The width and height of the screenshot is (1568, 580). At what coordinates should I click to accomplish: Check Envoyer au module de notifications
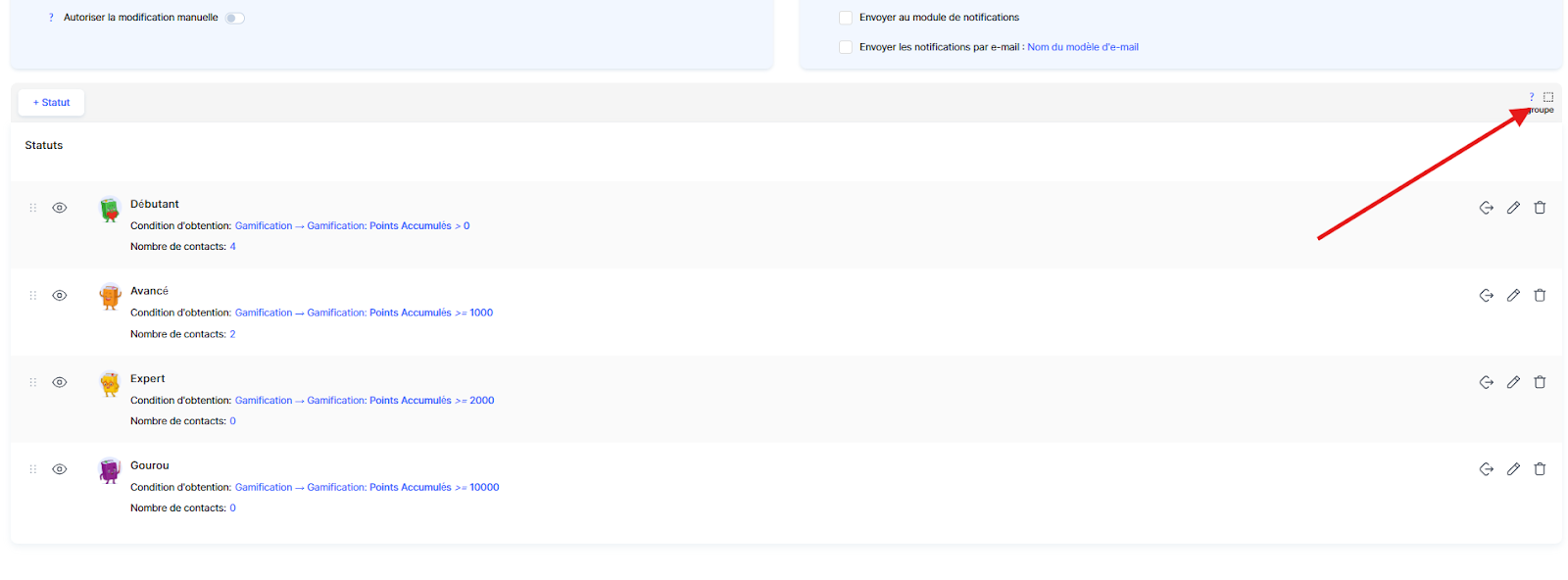pos(846,18)
